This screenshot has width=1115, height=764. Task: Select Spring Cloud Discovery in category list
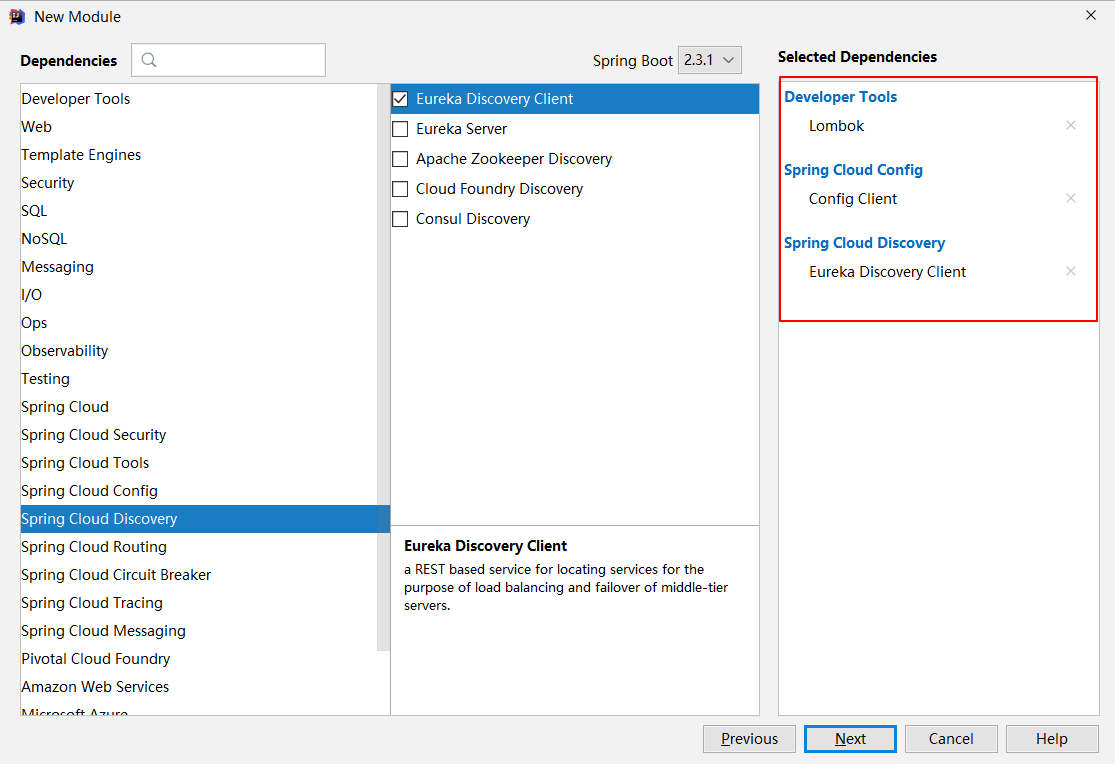coord(205,519)
